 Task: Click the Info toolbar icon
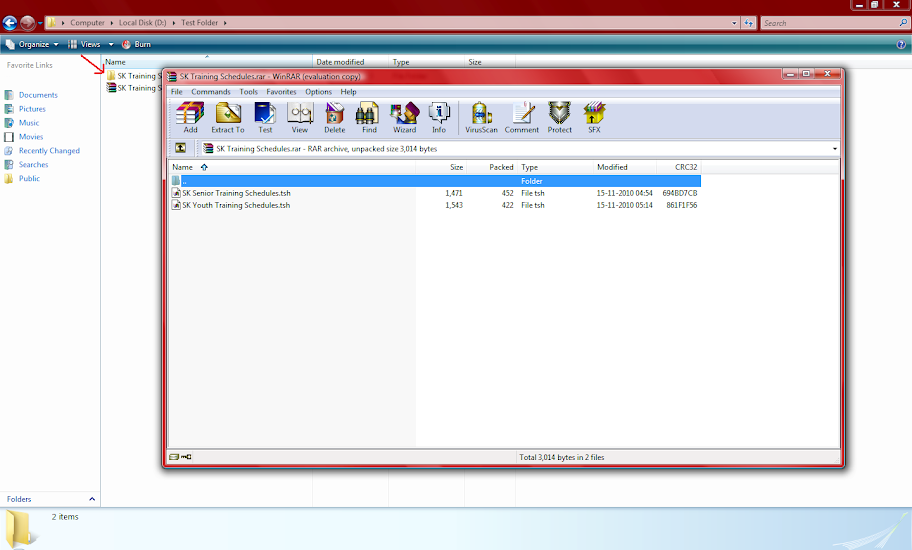pyautogui.click(x=439, y=117)
